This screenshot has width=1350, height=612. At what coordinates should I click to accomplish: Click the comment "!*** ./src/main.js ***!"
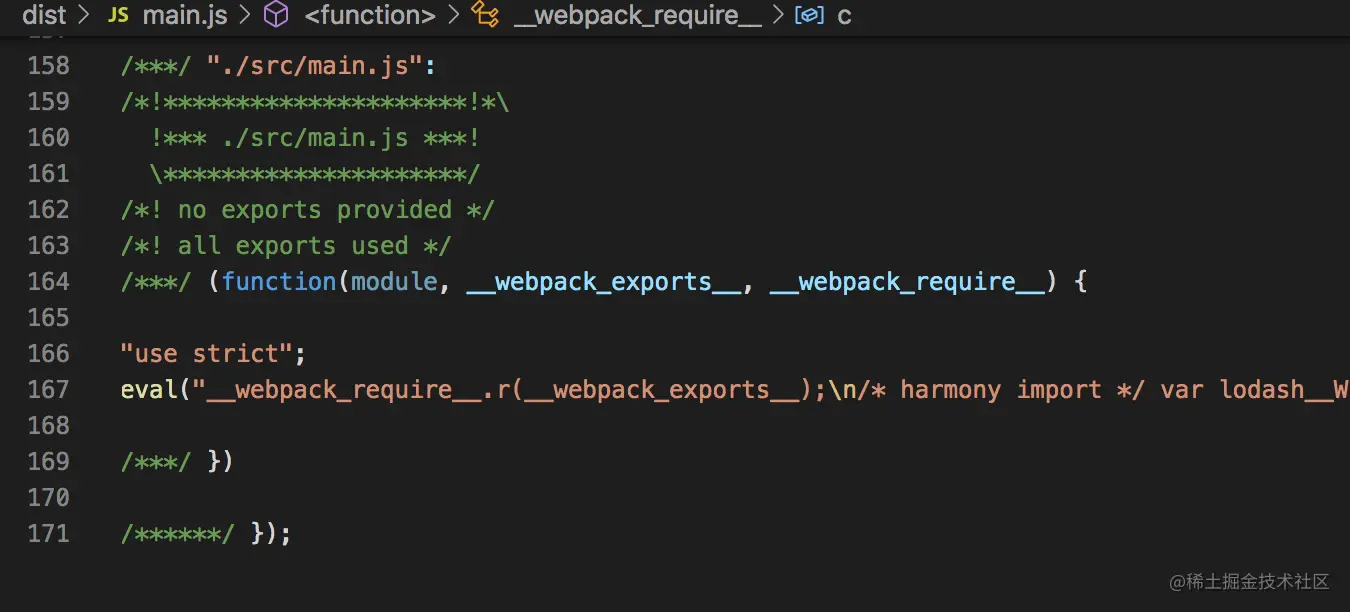[315, 138]
